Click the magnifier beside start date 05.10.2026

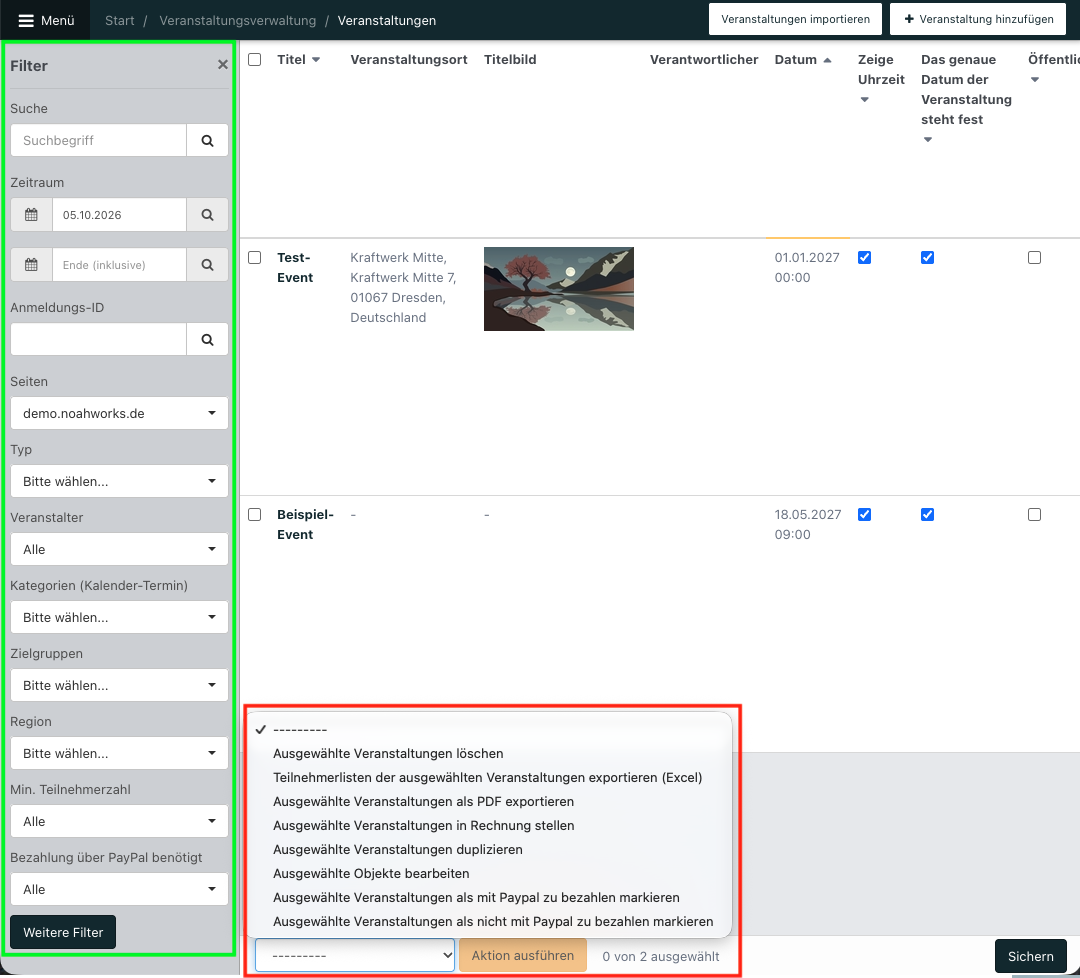[x=207, y=215]
